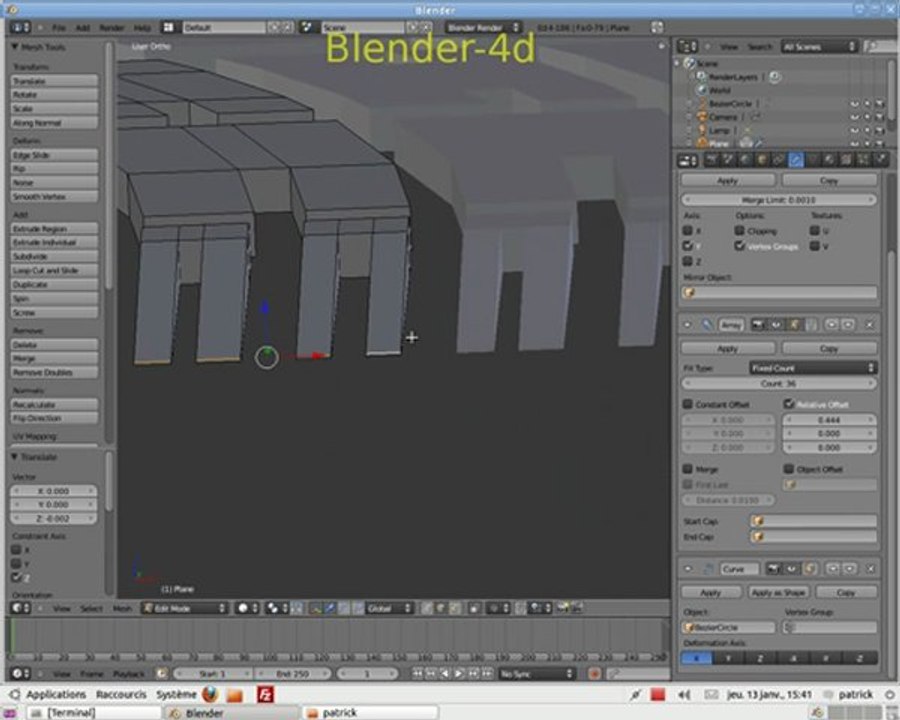Open the Help menu
Screen dimensions: 900x720
click(x=142, y=28)
